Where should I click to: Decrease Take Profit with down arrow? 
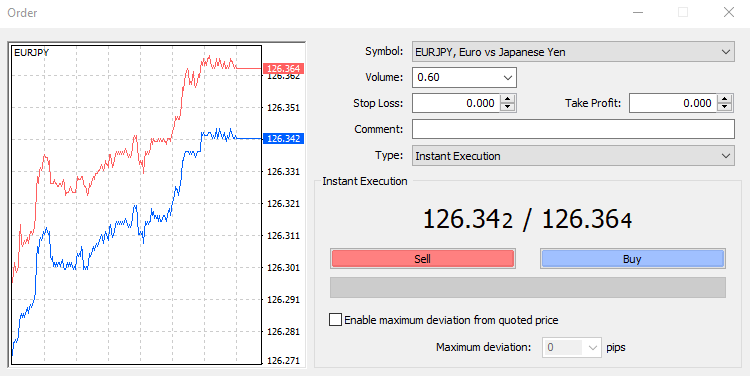(725, 107)
